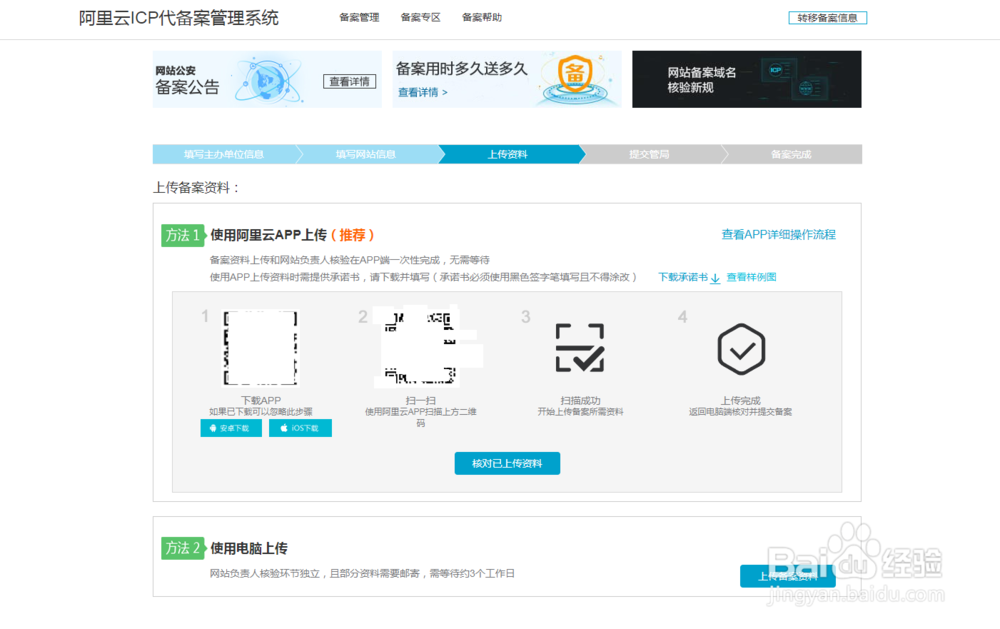Click the iOS下载 button
The image size is (1000, 629).
point(300,428)
